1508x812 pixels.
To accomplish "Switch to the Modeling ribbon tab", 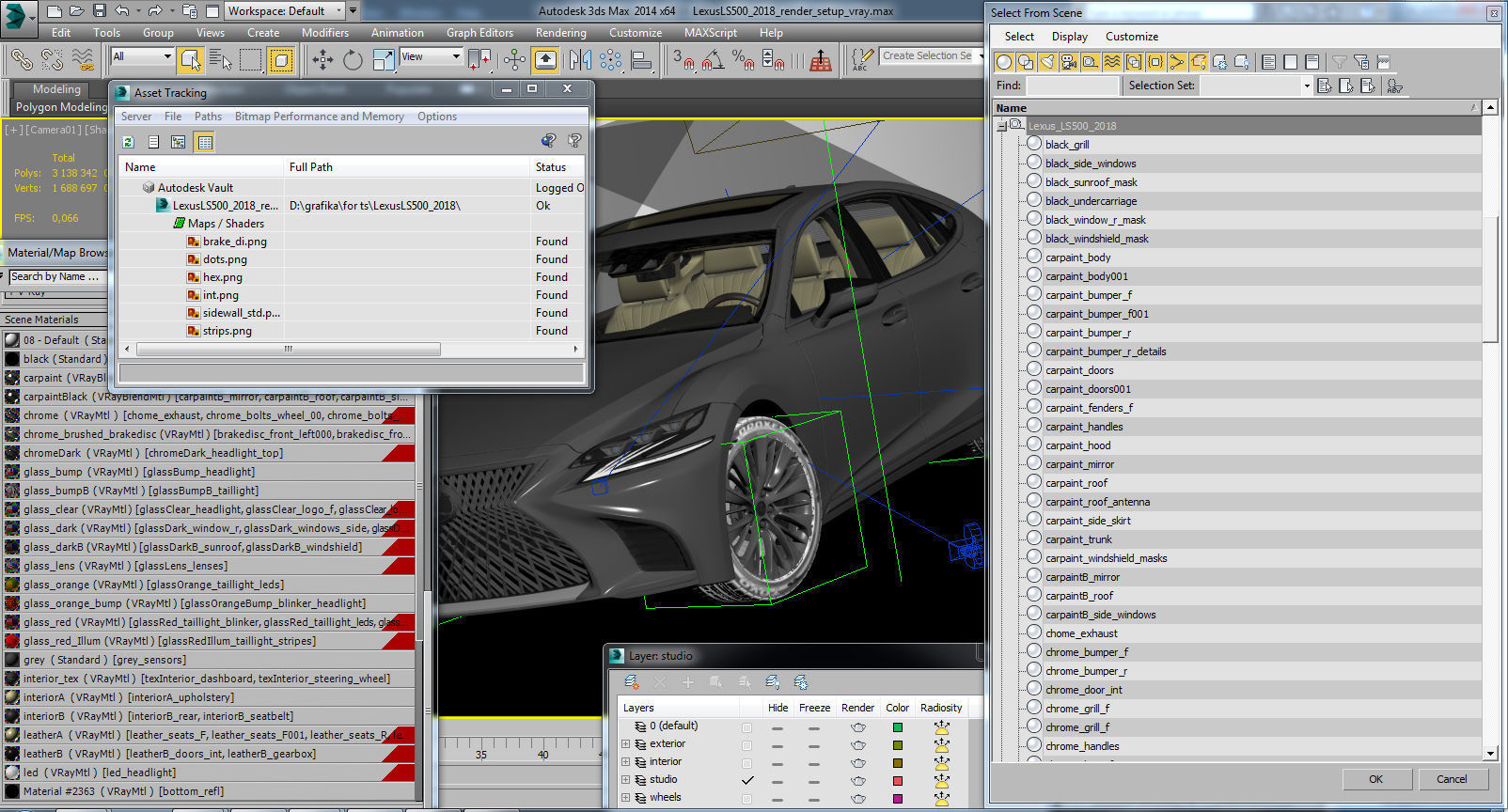I will click(56, 89).
